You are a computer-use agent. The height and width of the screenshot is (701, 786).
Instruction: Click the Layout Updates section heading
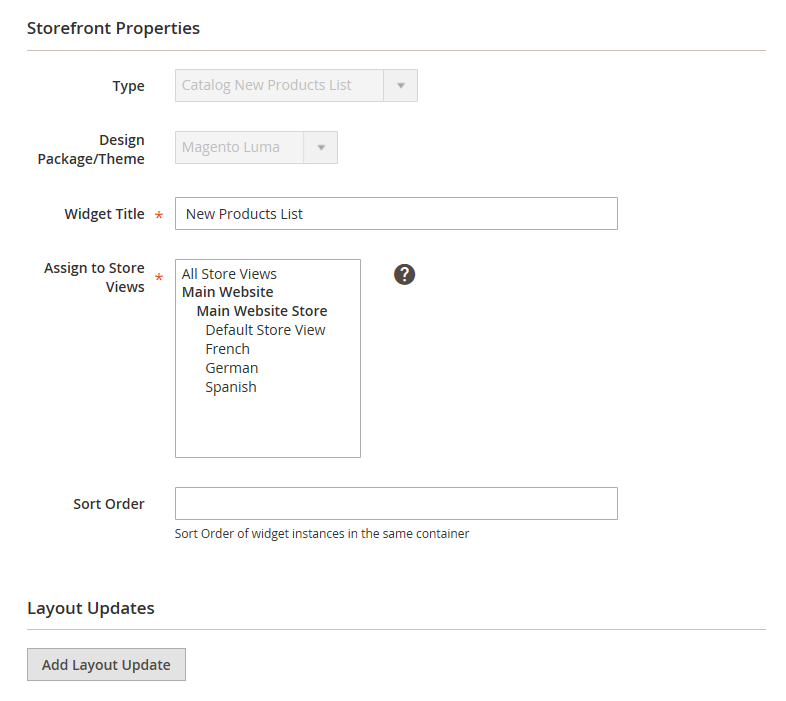pyautogui.click(x=91, y=608)
